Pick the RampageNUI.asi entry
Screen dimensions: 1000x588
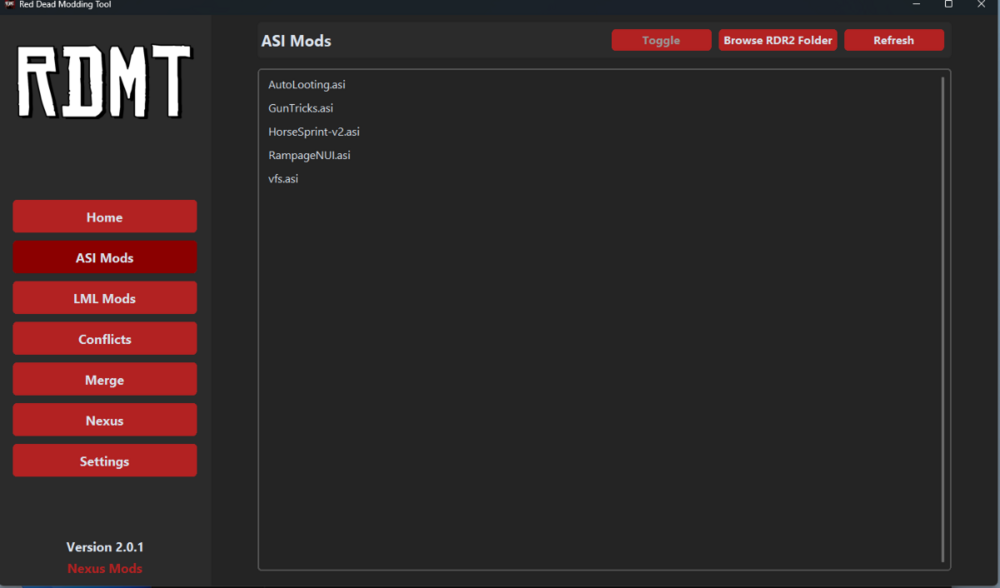click(309, 156)
